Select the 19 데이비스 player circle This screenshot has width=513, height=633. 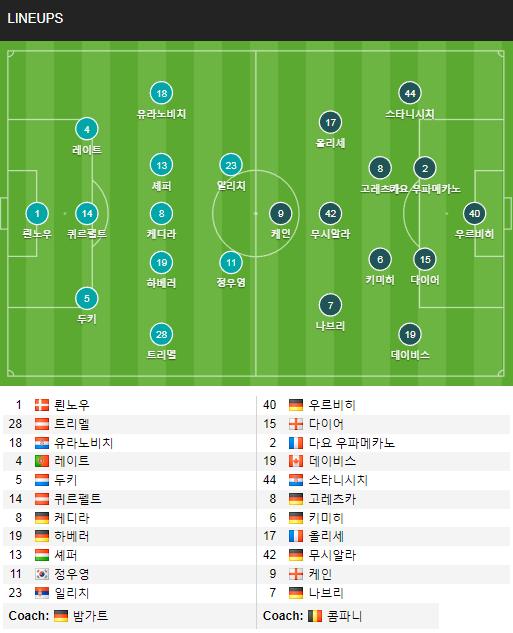(x=410, y=334)
